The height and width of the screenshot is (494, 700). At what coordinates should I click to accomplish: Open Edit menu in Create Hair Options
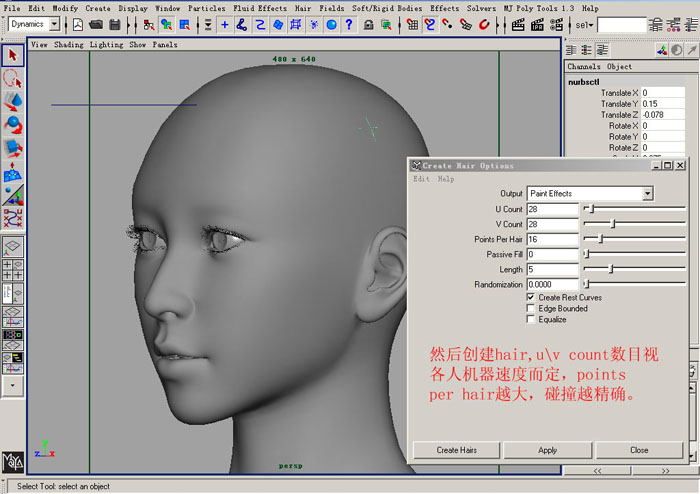tap(421, 179)
